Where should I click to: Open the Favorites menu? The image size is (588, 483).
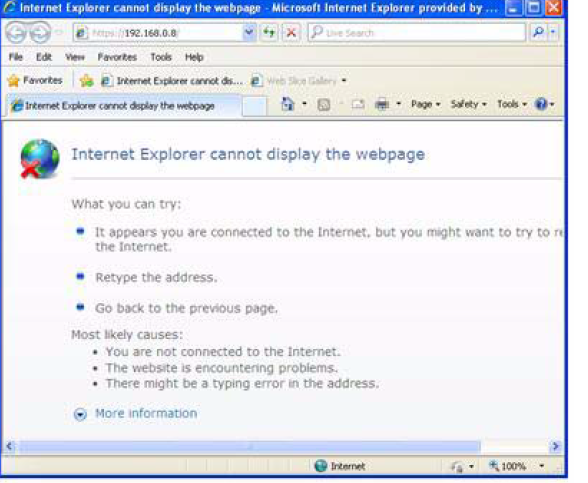pos(117,57)
